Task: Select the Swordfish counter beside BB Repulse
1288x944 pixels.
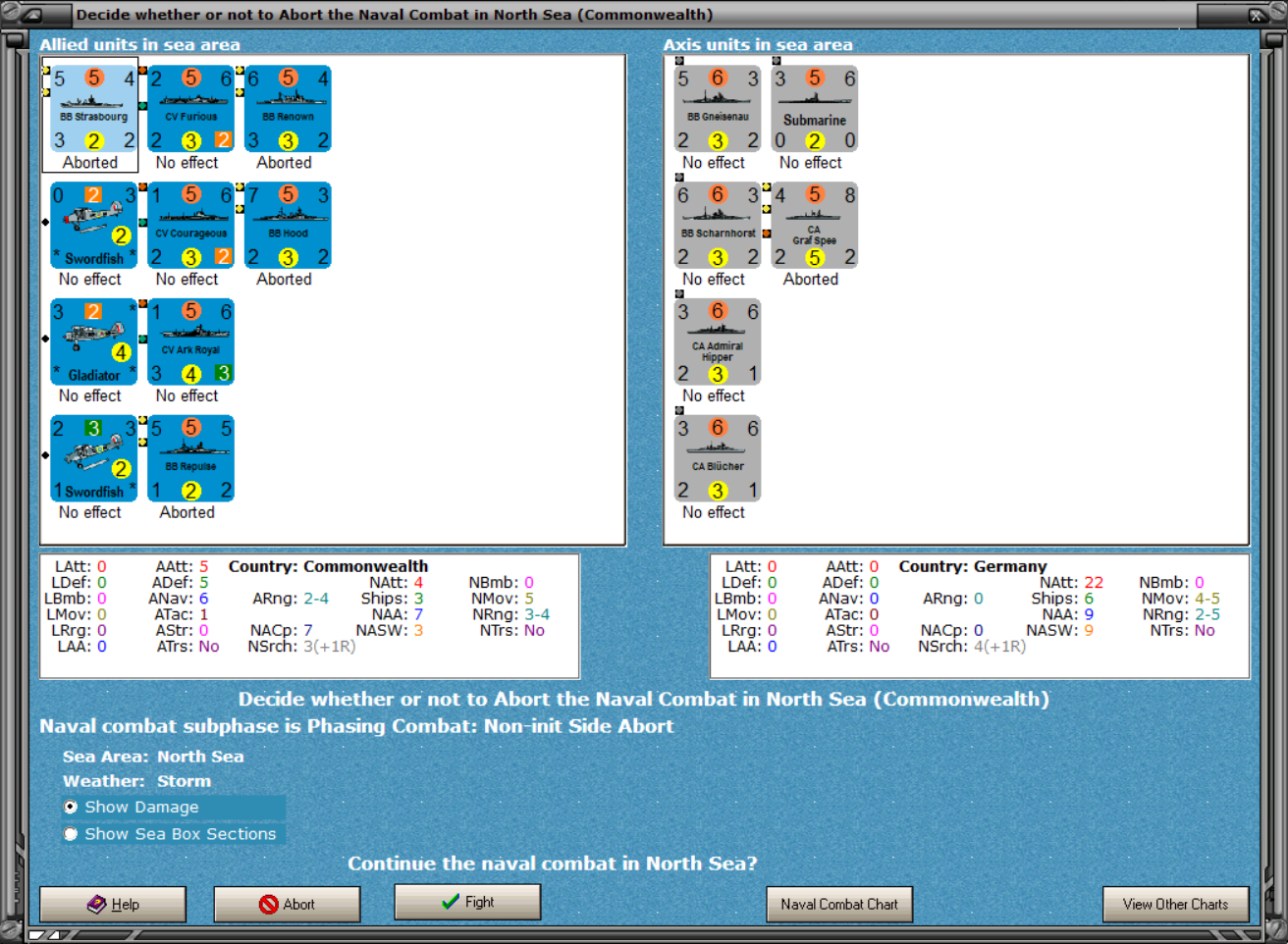Action: pos(94,459)
